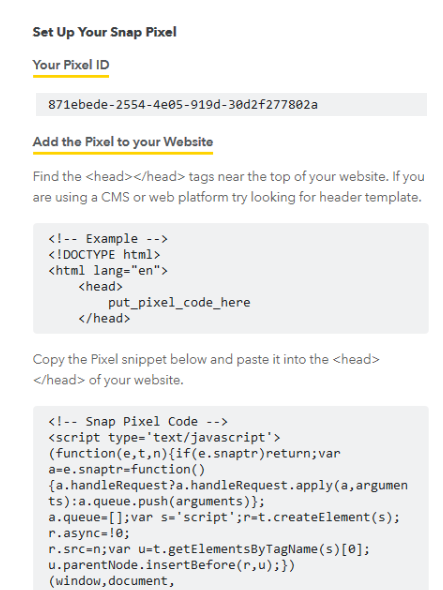Click the 'Set Up Your Snap Pixel' title
Screen dimensions: 443x590
105,32
